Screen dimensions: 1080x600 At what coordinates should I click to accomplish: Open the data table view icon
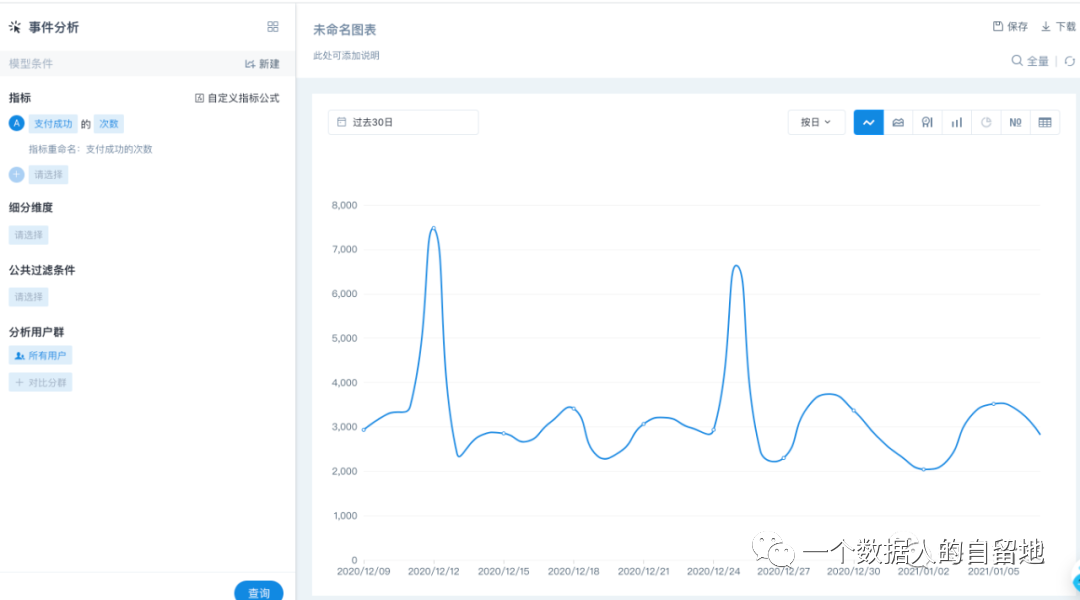click(x=1045, y=122)
